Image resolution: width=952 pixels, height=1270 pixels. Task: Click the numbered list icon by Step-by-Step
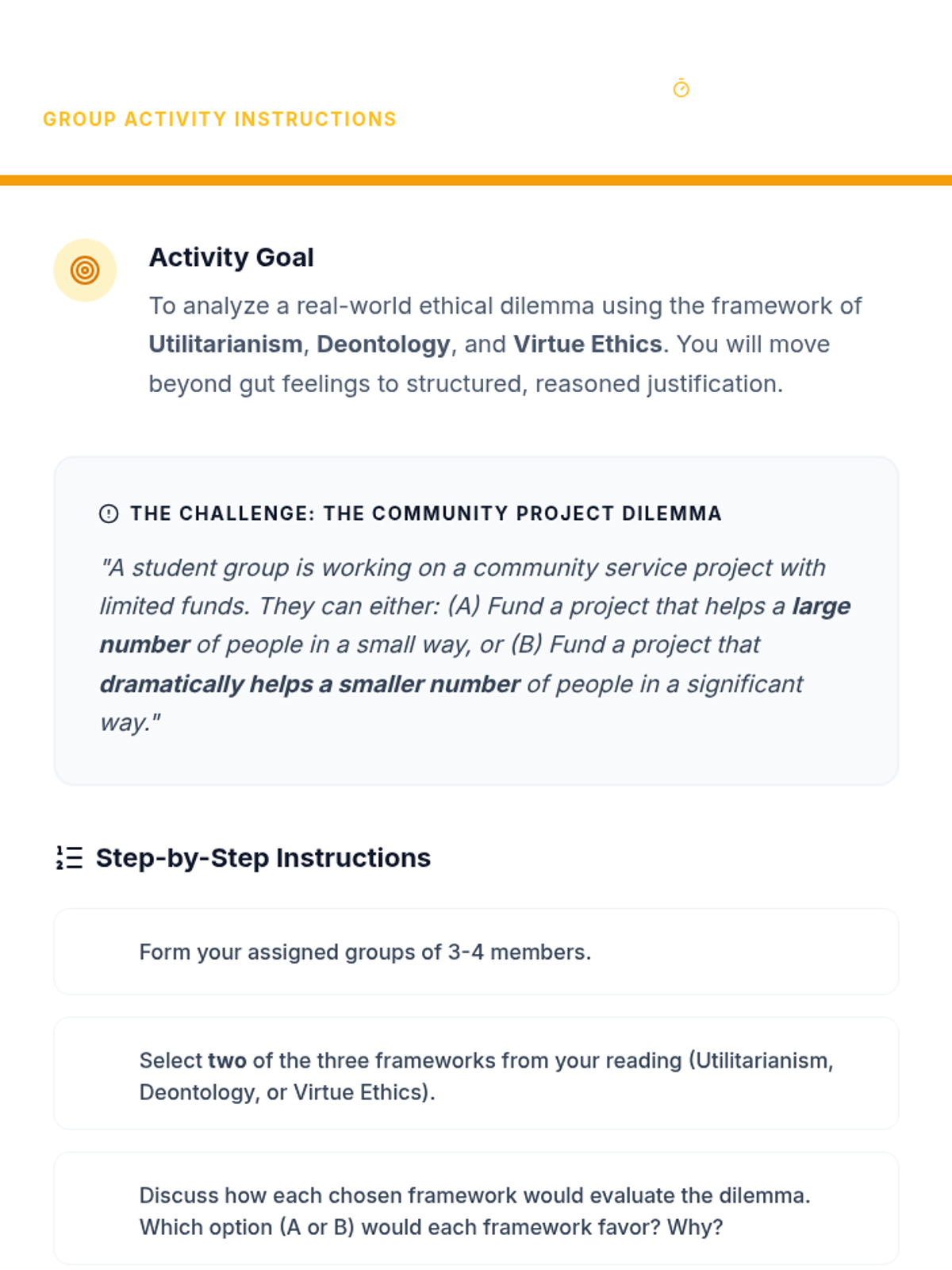click(x=69, y=857)
